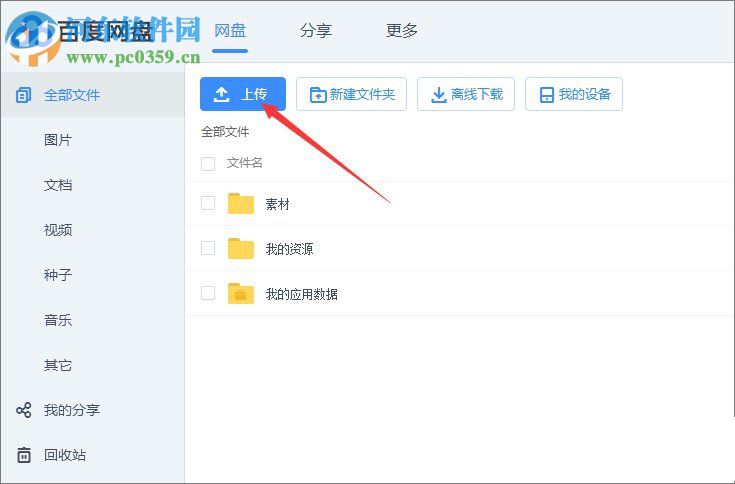Viewport: 735px width, 484px height.
Task: Open the 更多 tab
Action: click(x=402, y=31)
